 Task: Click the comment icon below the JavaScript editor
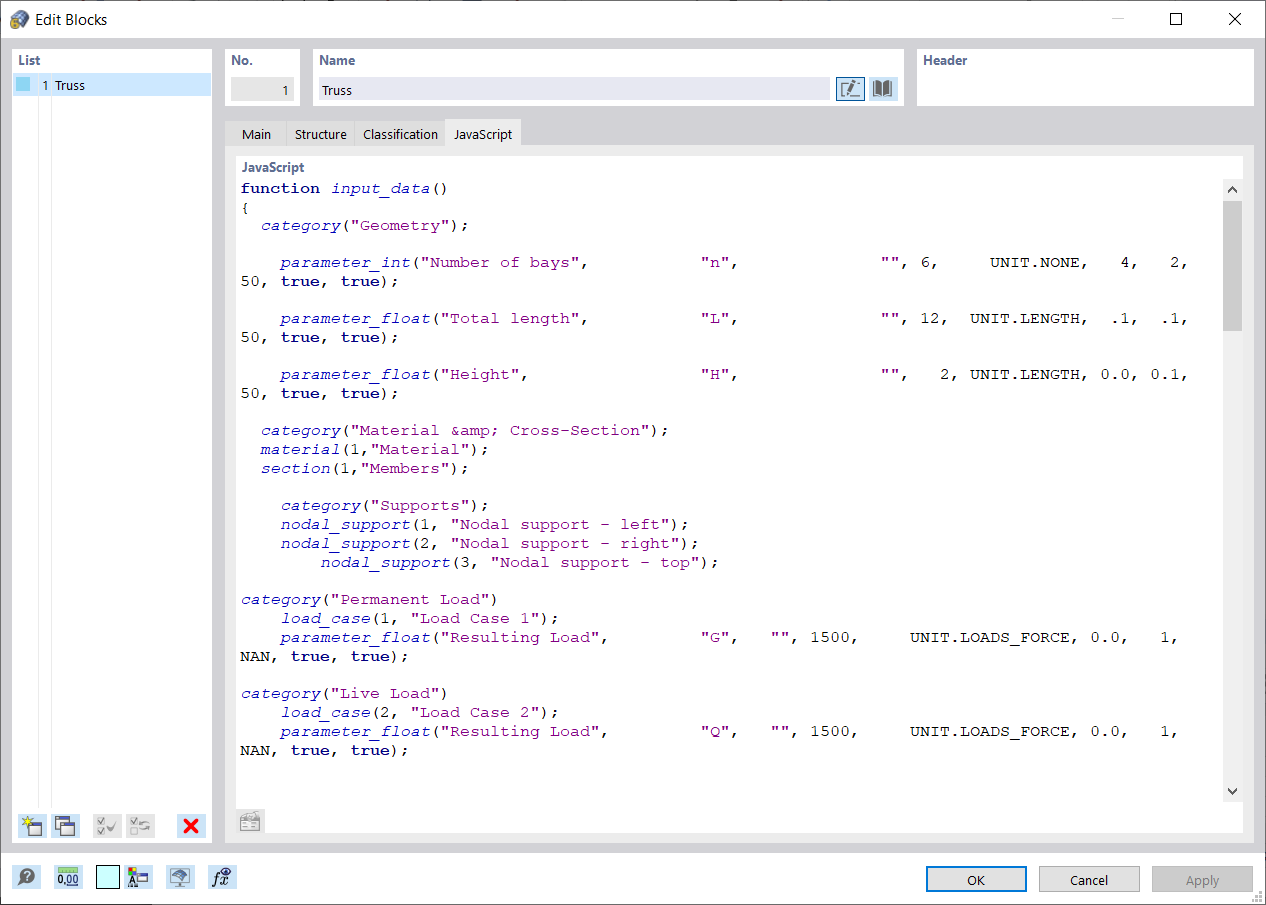pos(249,821)
